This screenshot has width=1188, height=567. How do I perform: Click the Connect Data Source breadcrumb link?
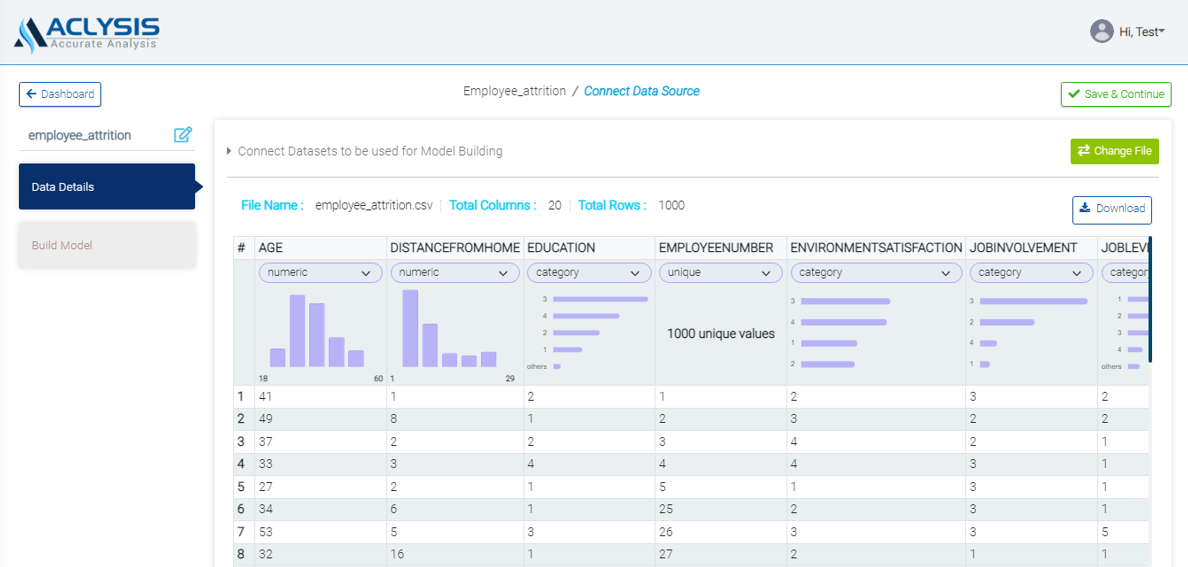[x=641, y=91]
